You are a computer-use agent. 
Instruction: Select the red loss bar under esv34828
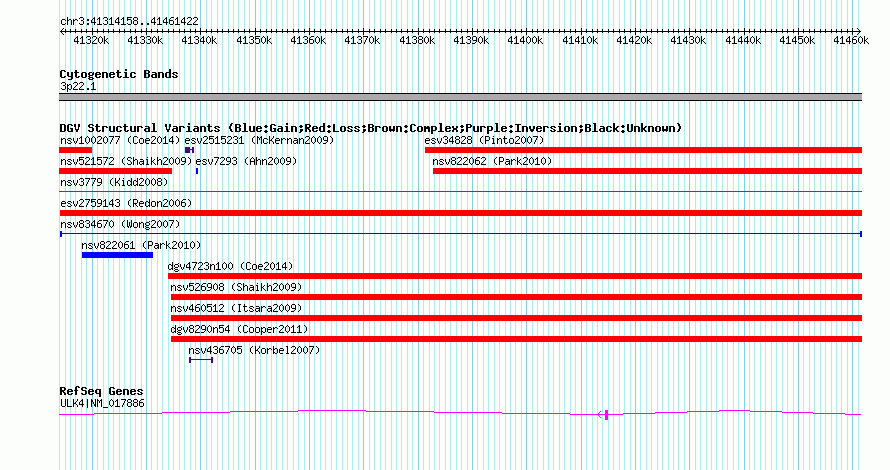click(644, 150)
